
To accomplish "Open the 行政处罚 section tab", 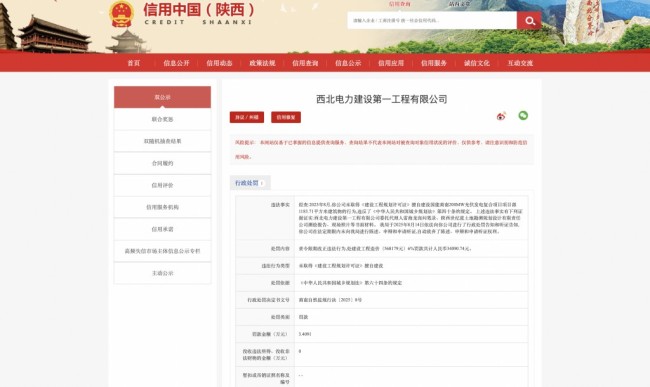I will pos(250,183).
